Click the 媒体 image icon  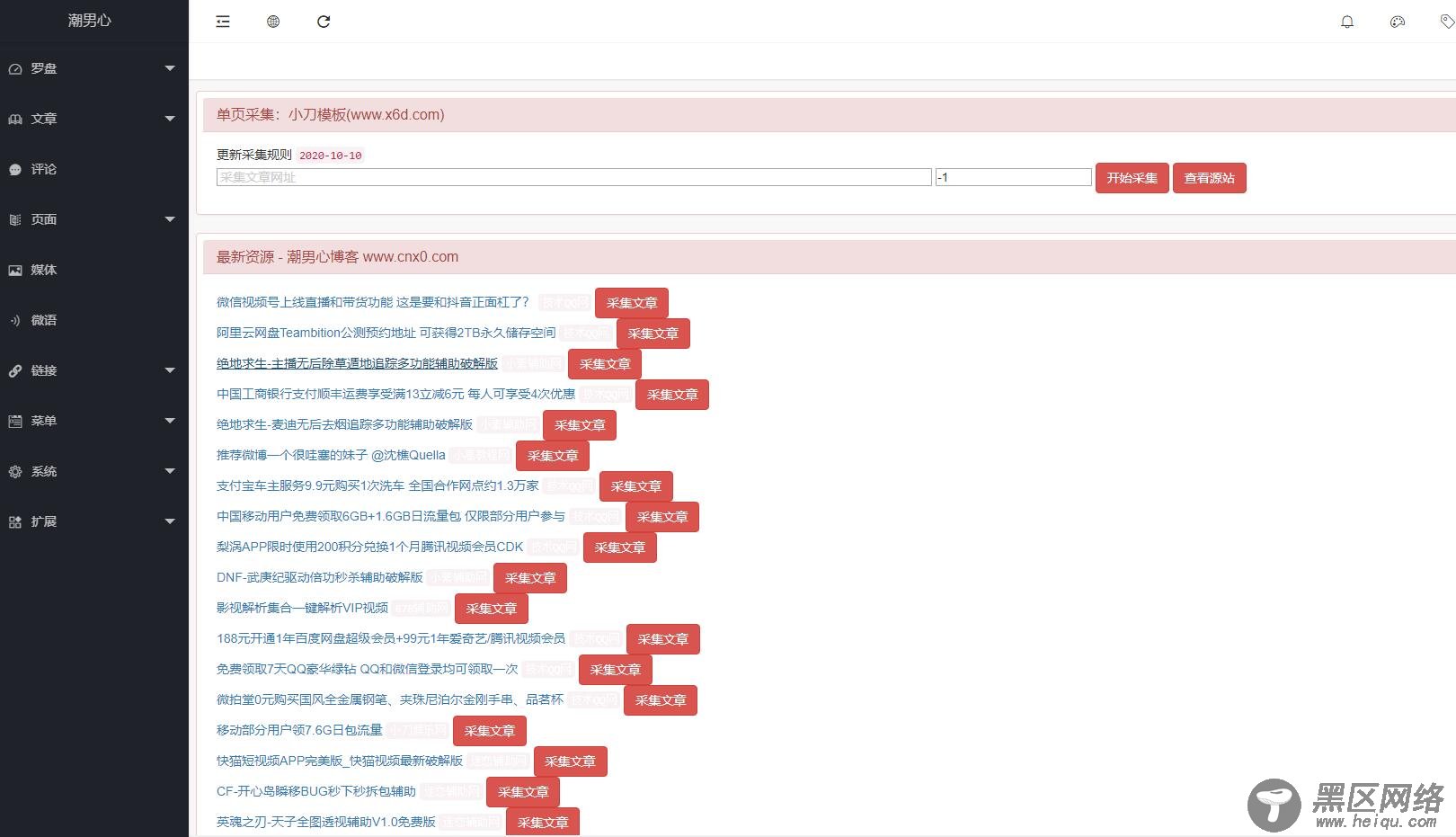point(15,270)
